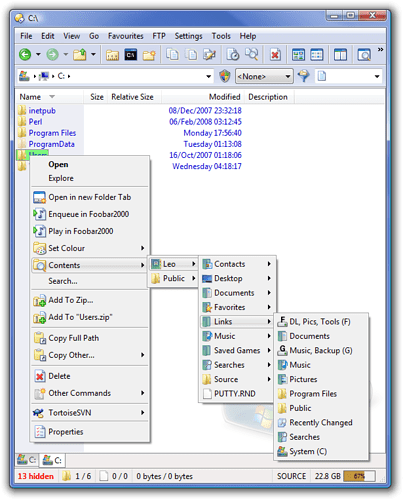
Task: Click the 13 hidden status indicator
Action: coord(36,476)
